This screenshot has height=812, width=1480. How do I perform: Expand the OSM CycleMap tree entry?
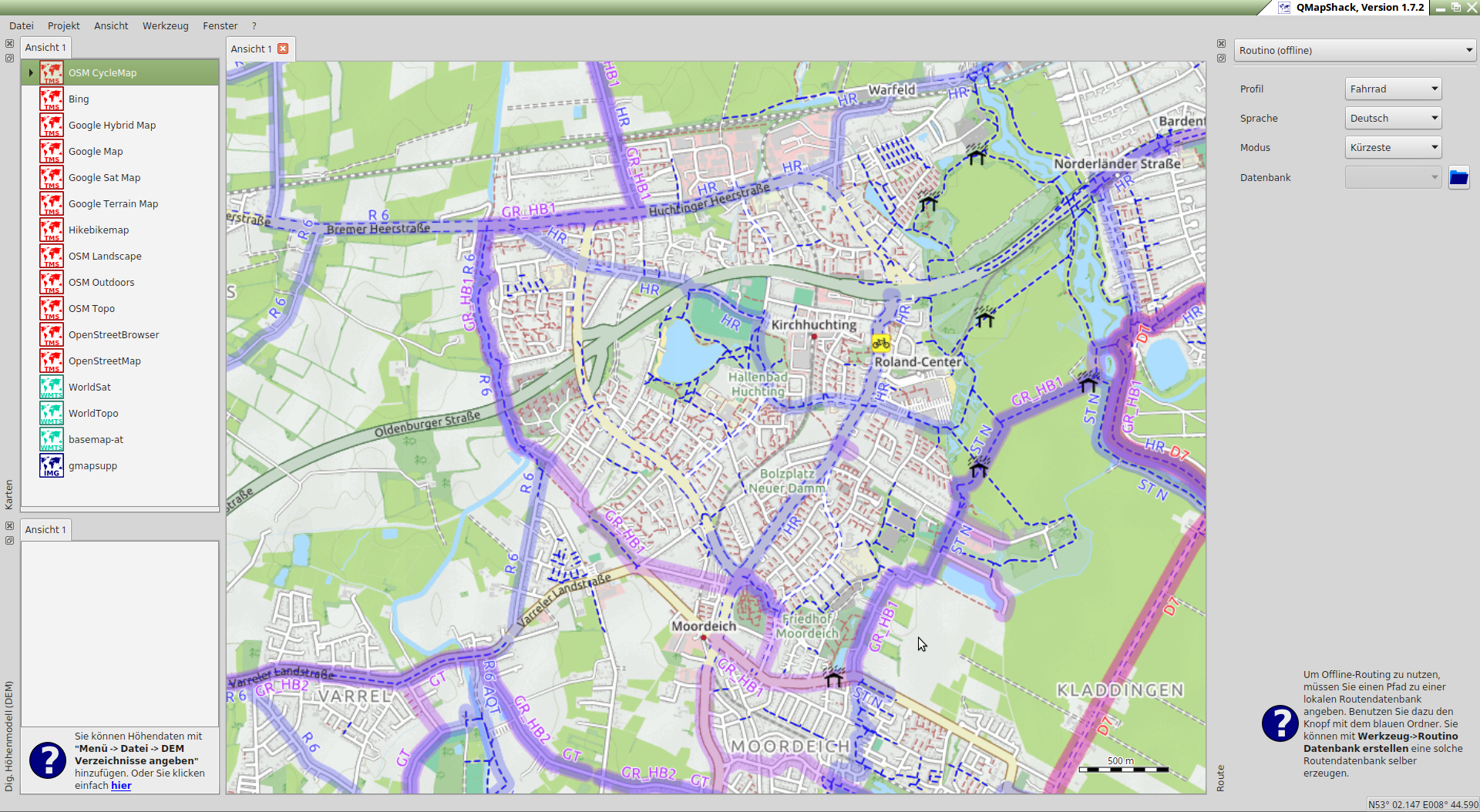coord(31,72)
